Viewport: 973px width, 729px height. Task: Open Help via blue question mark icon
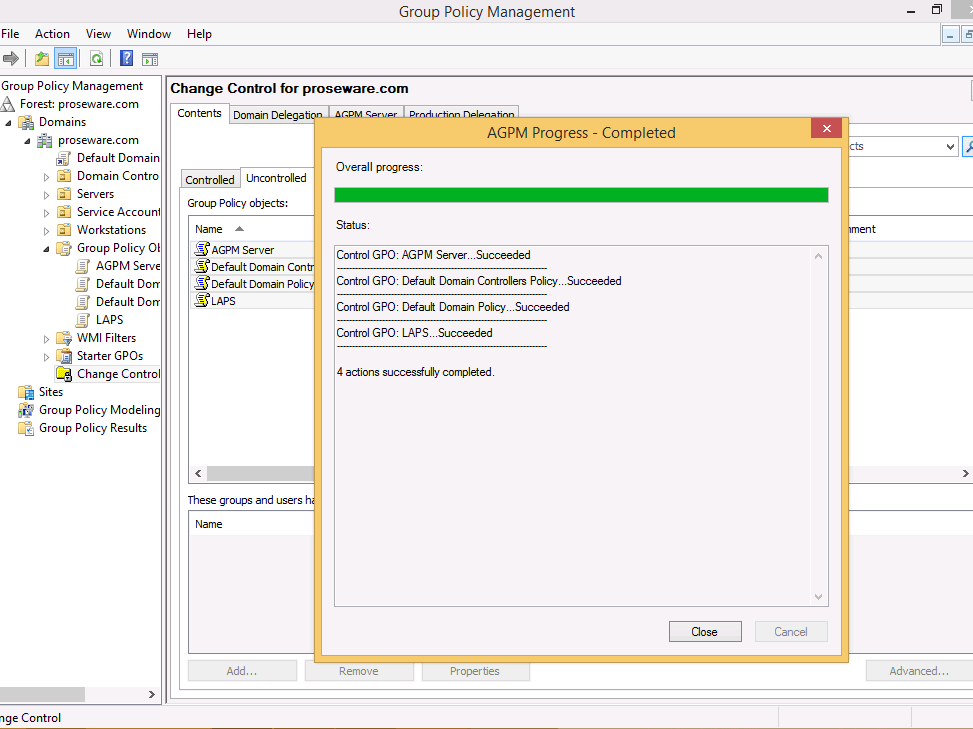[x=127, y=59]
